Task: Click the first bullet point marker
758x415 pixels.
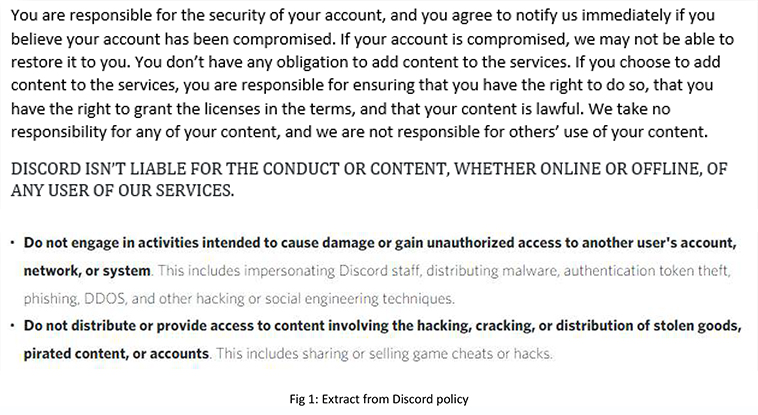Action: [x=13, y=242]
